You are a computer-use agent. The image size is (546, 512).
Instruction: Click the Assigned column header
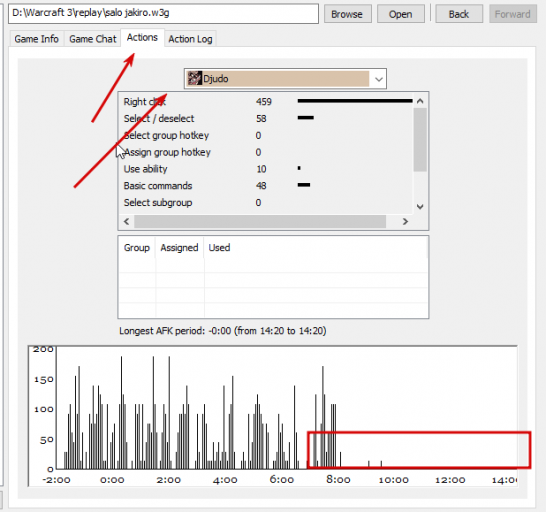(179, 248)
